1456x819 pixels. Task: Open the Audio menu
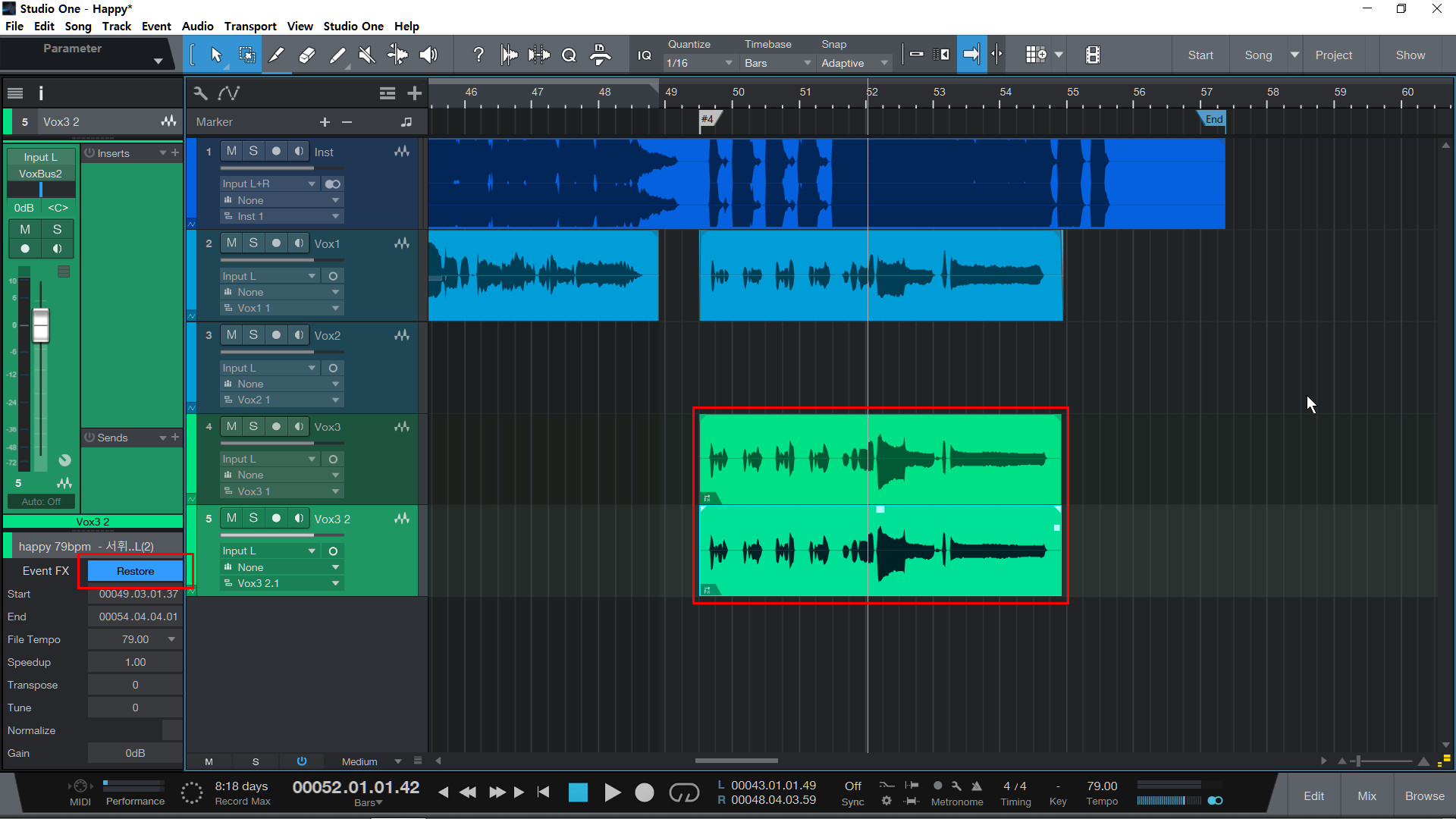pyautogui.click(x=197, y=26)
